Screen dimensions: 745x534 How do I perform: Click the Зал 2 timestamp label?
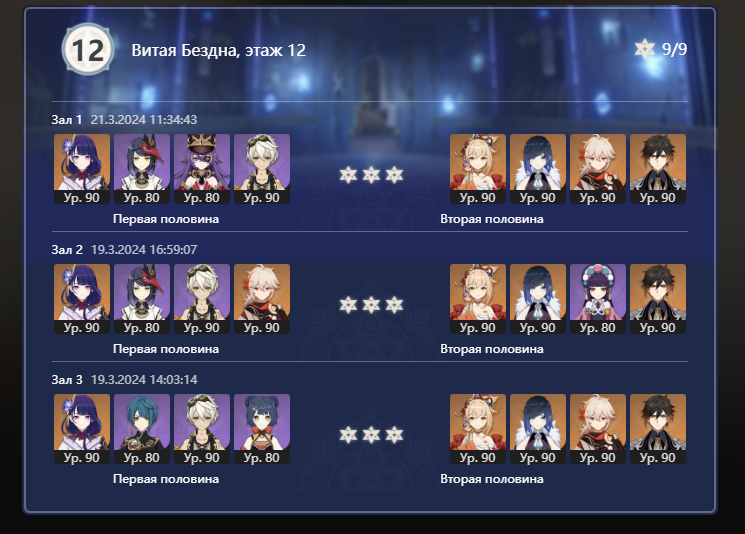coord(144,249)
